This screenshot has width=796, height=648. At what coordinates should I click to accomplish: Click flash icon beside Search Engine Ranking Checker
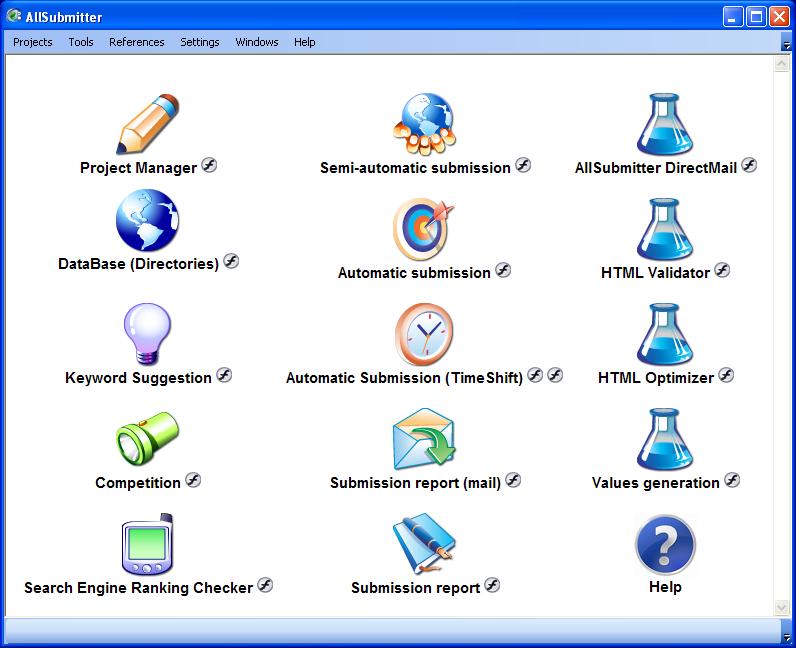[265, 585]
